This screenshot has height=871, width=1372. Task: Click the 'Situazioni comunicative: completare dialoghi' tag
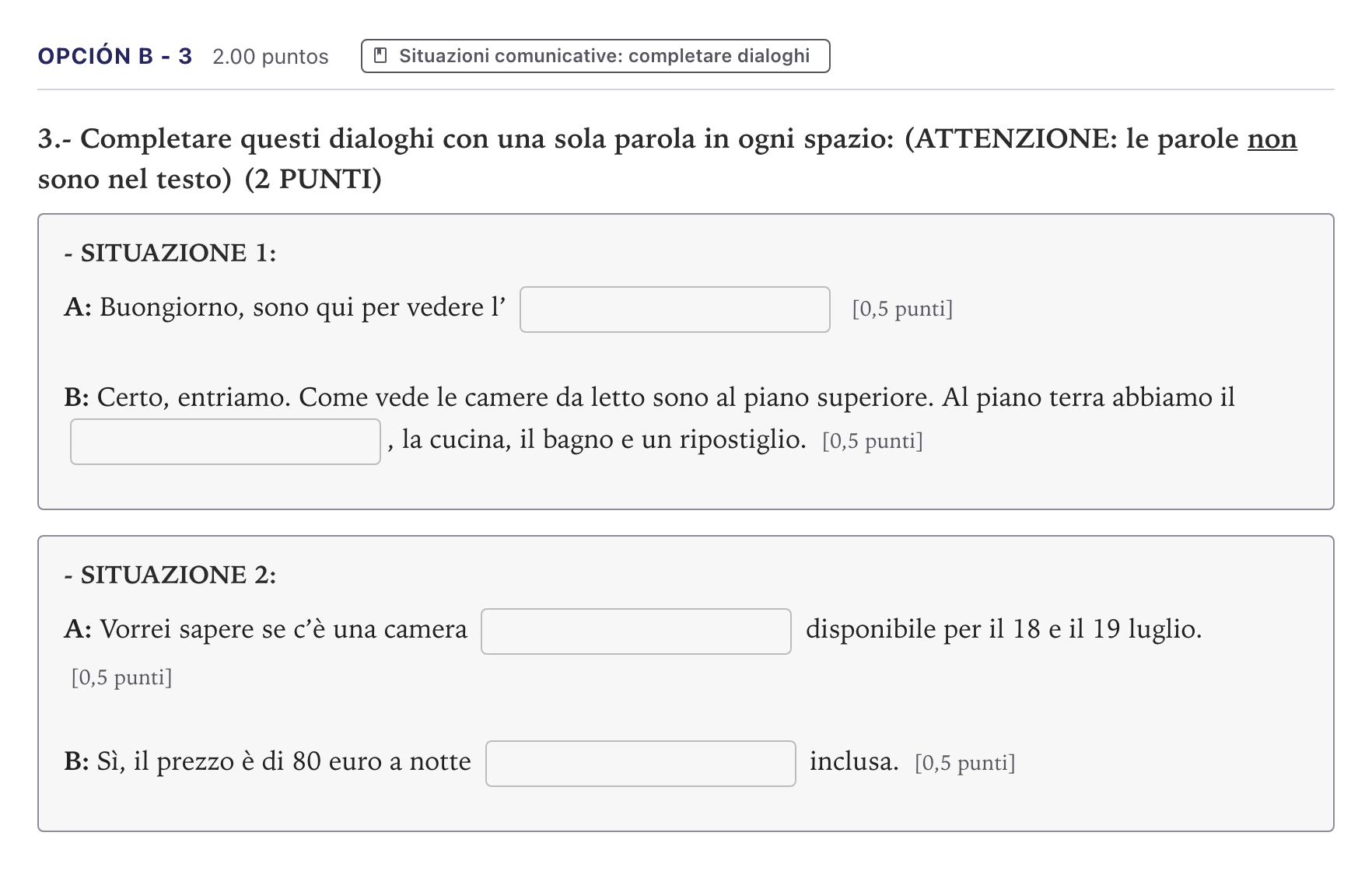(x=595, y=56)
